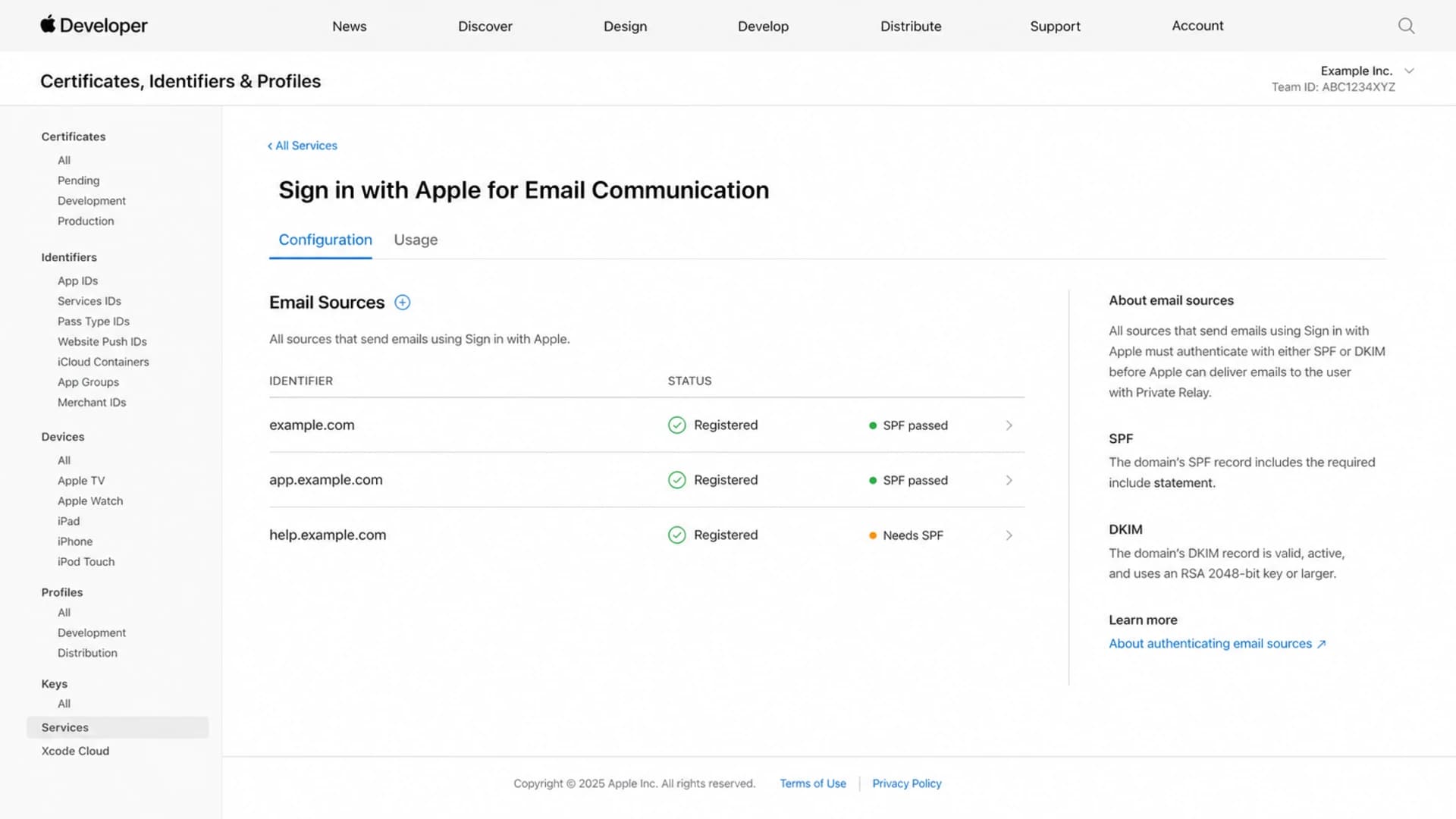Open the News menu
This screenshot has width=1456, height=819.
pos(349,26)
